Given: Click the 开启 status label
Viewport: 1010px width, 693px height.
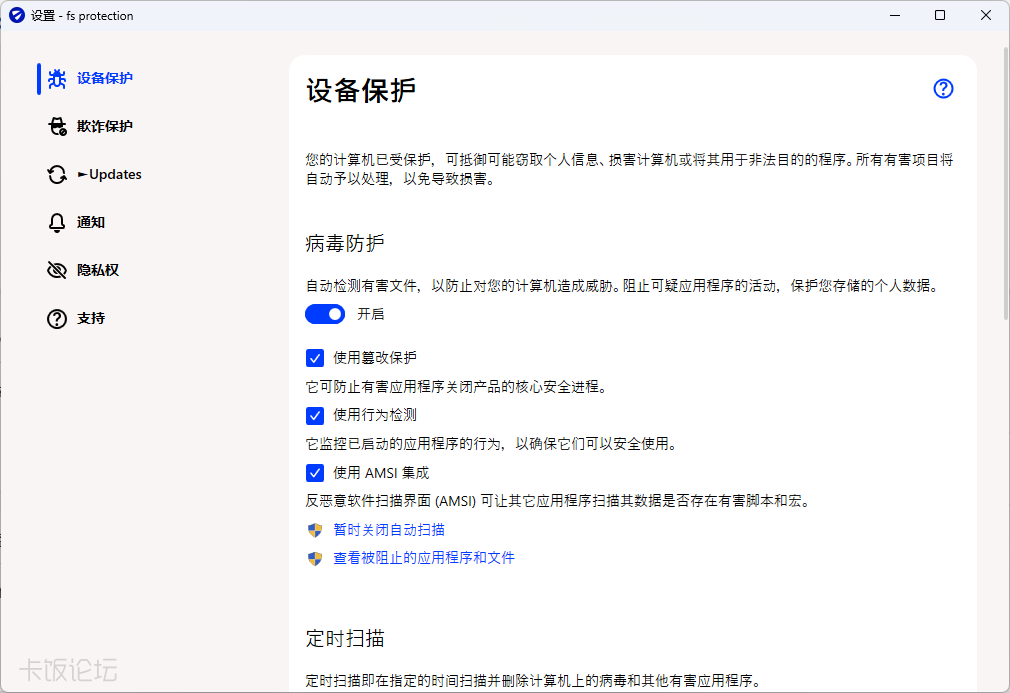Looking at the screenshot, I should coord(370,314).
